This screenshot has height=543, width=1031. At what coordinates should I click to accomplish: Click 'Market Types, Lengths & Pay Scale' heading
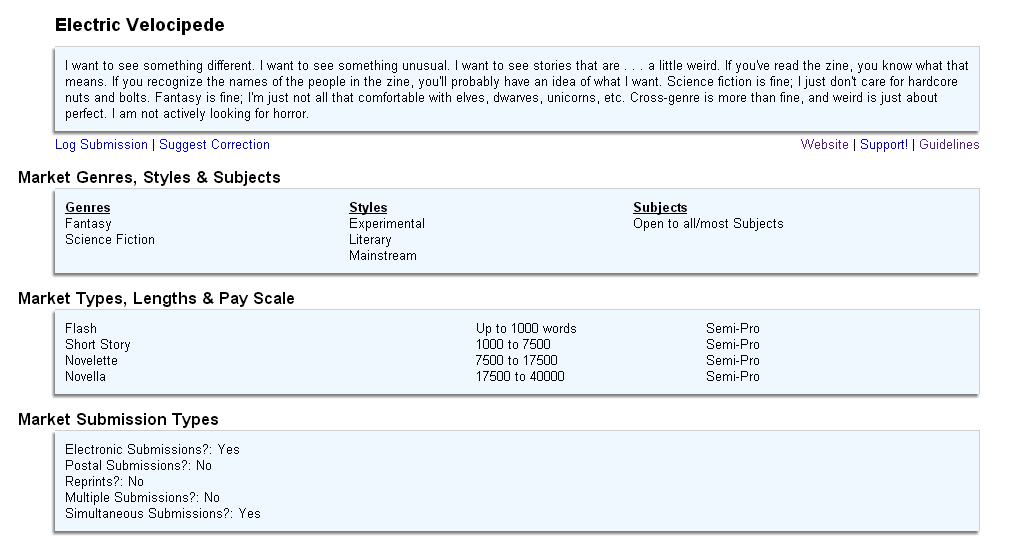[156, 298]
